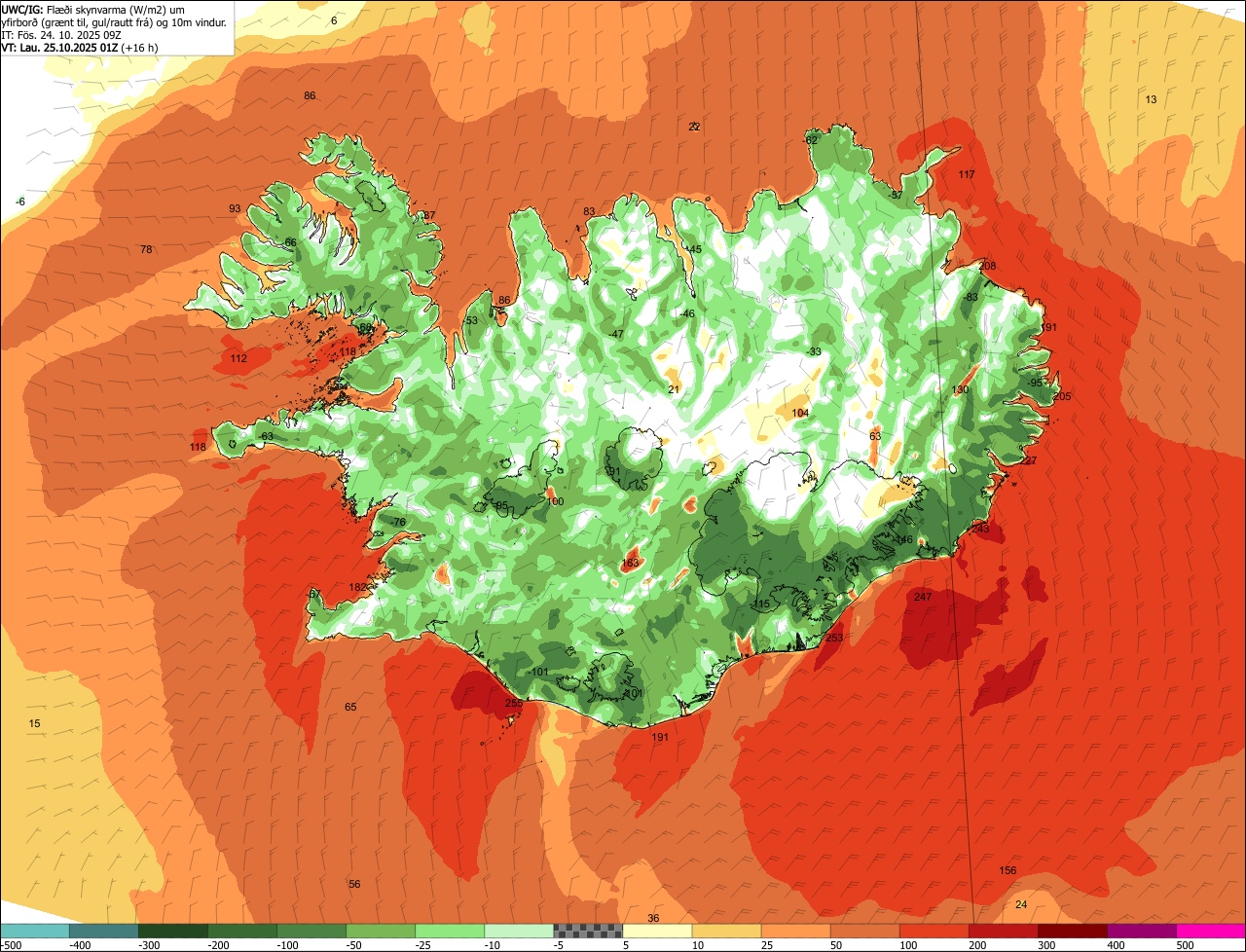Image resolution: width=1246 pixels, height=952 pixels.
Task: Click the flux value 65 in the southwest sea
Action: click(x=350, y=707)
